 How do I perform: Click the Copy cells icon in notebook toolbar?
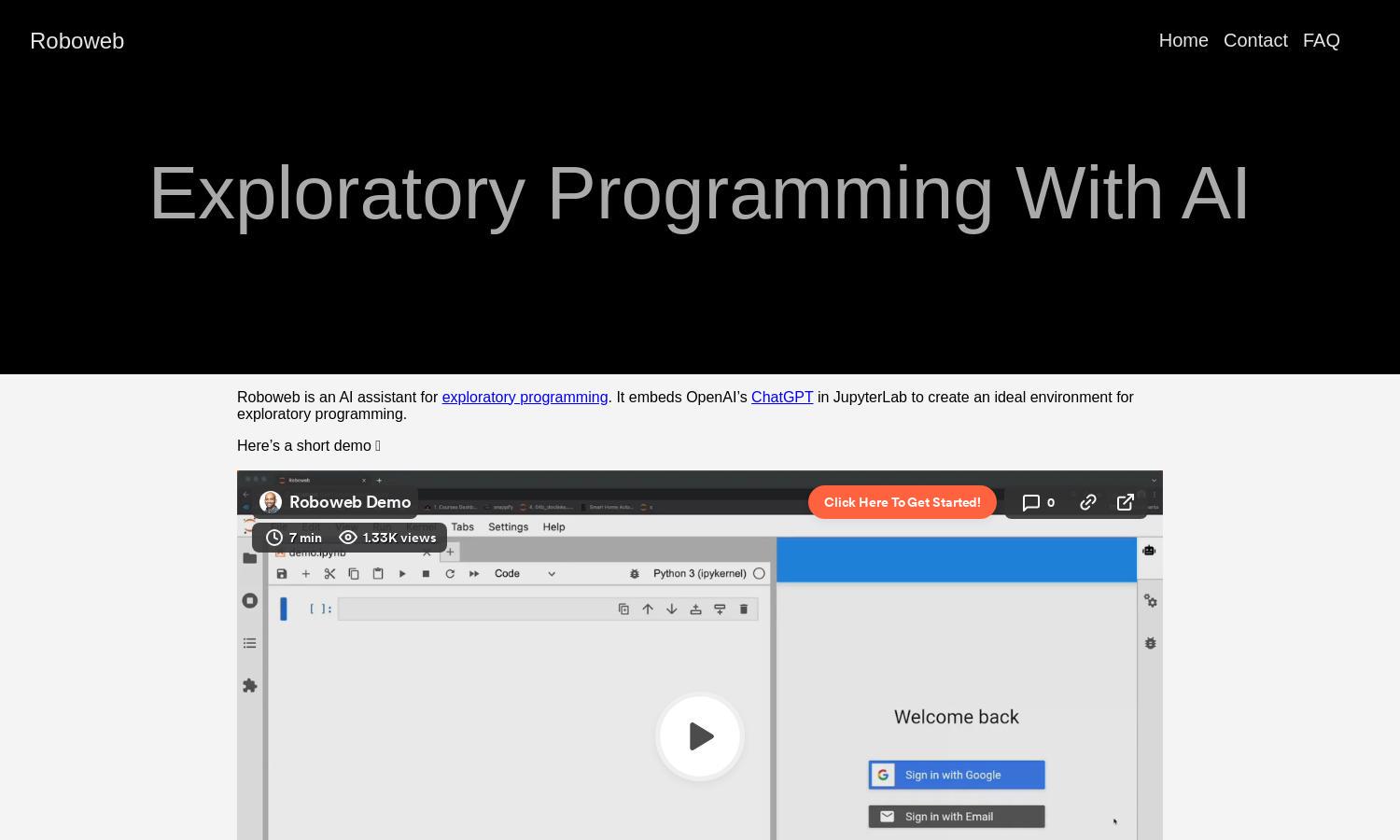(x=354, y=574)
